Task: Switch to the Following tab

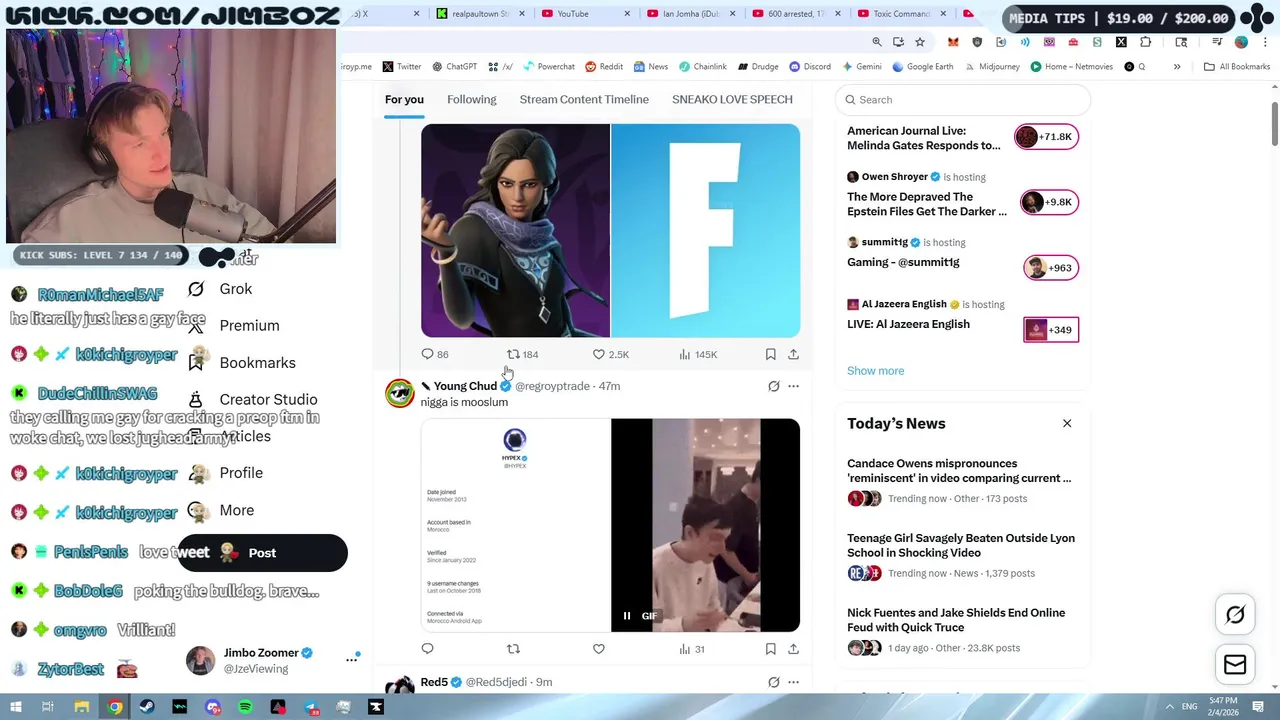Action: coord(472,99)
